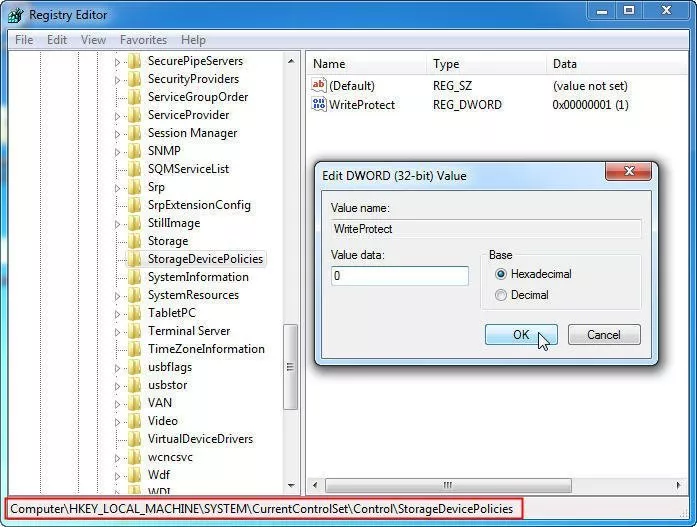Select the Wdf tree entry
Screen dimensions: 697x527
pyautogui.click(x=159, y=475)
